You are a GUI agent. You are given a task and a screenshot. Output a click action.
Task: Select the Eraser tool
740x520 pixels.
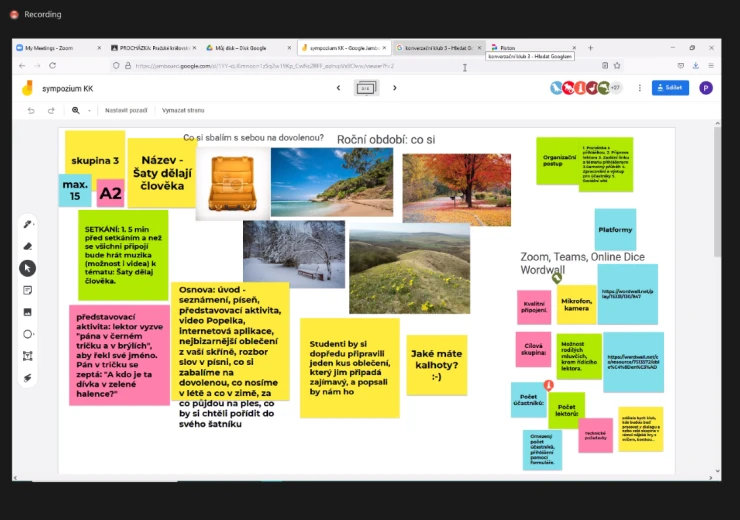(27, 246)
